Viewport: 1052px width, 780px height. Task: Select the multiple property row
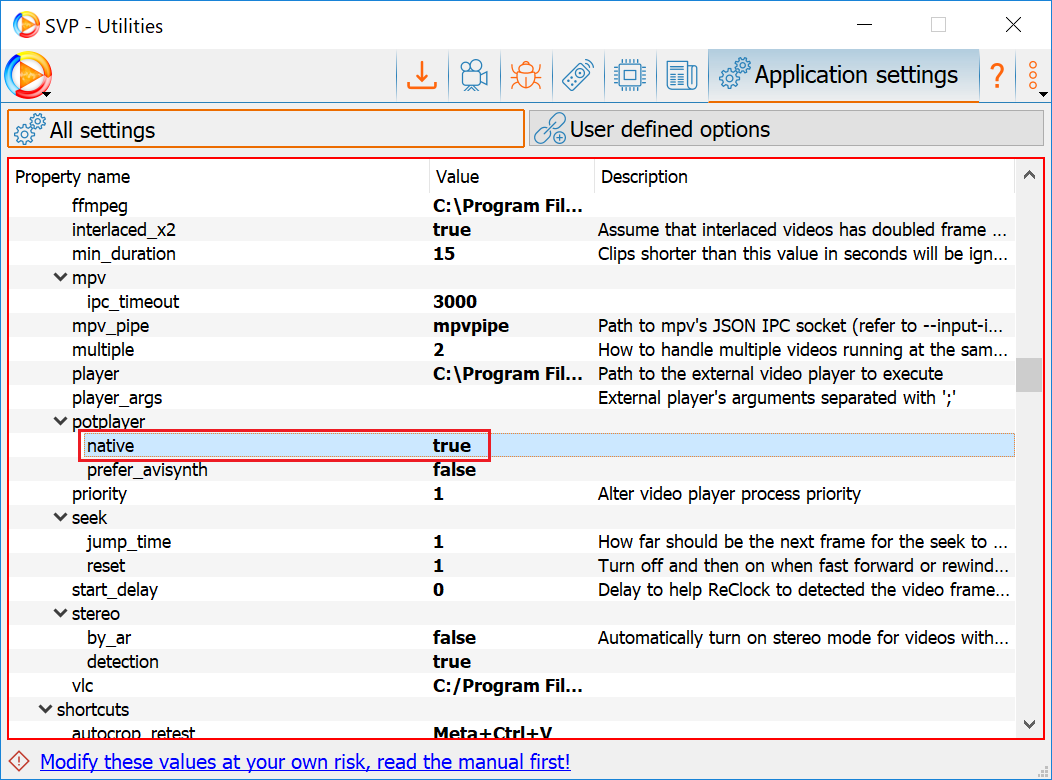pyautogui.click(x=511, y=349)
